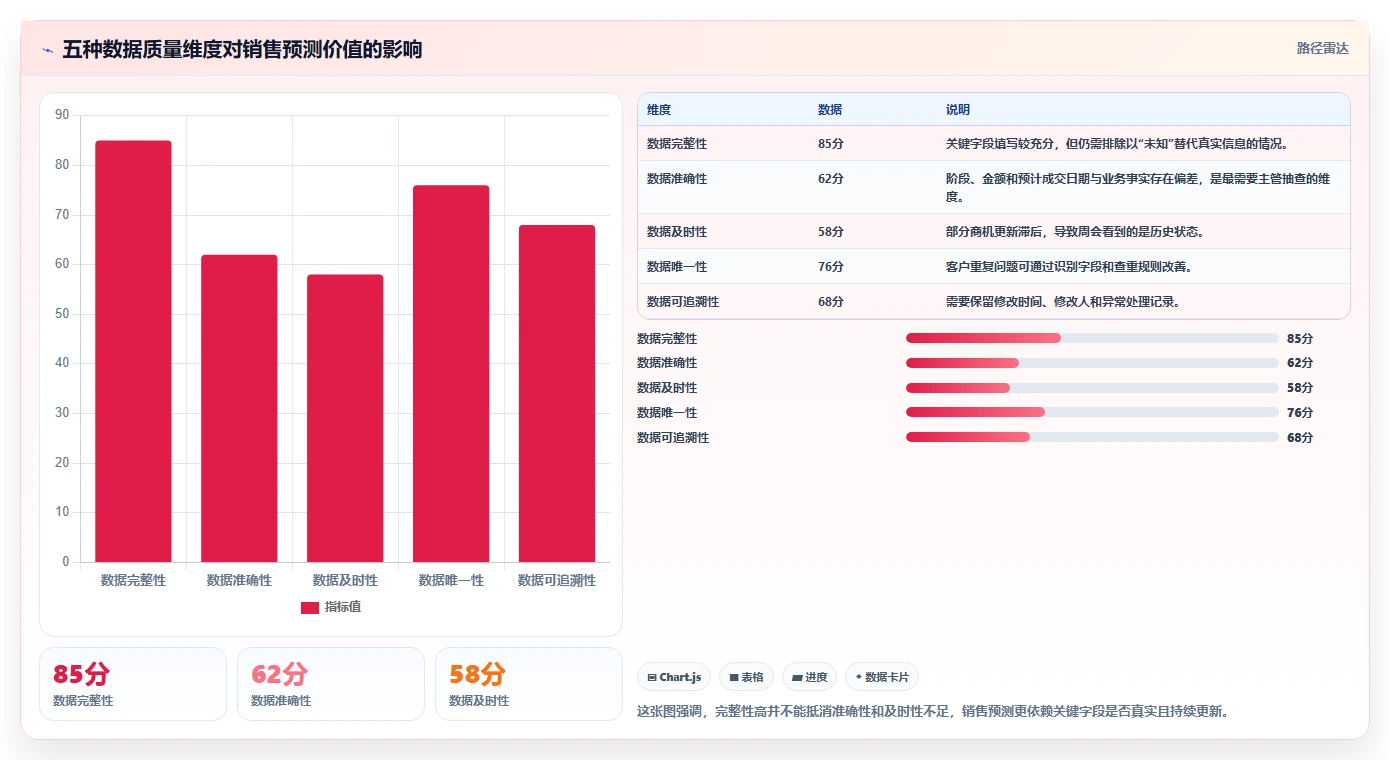Open the 85分 数据完整性 card
Viewport: 1390px width, 760px height.
[133, 684]
